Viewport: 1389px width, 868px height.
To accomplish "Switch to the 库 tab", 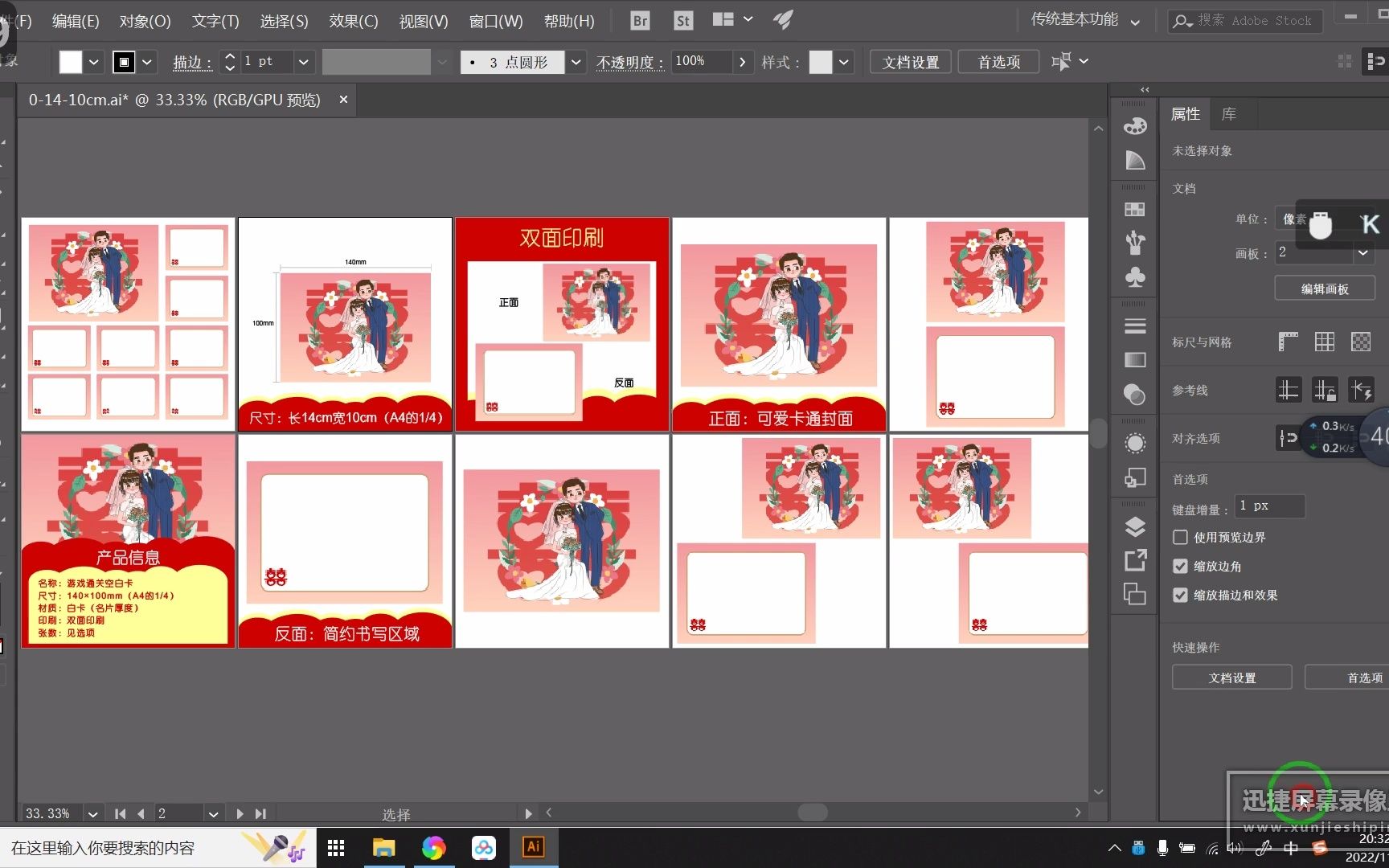I will tap(1228, 114).
